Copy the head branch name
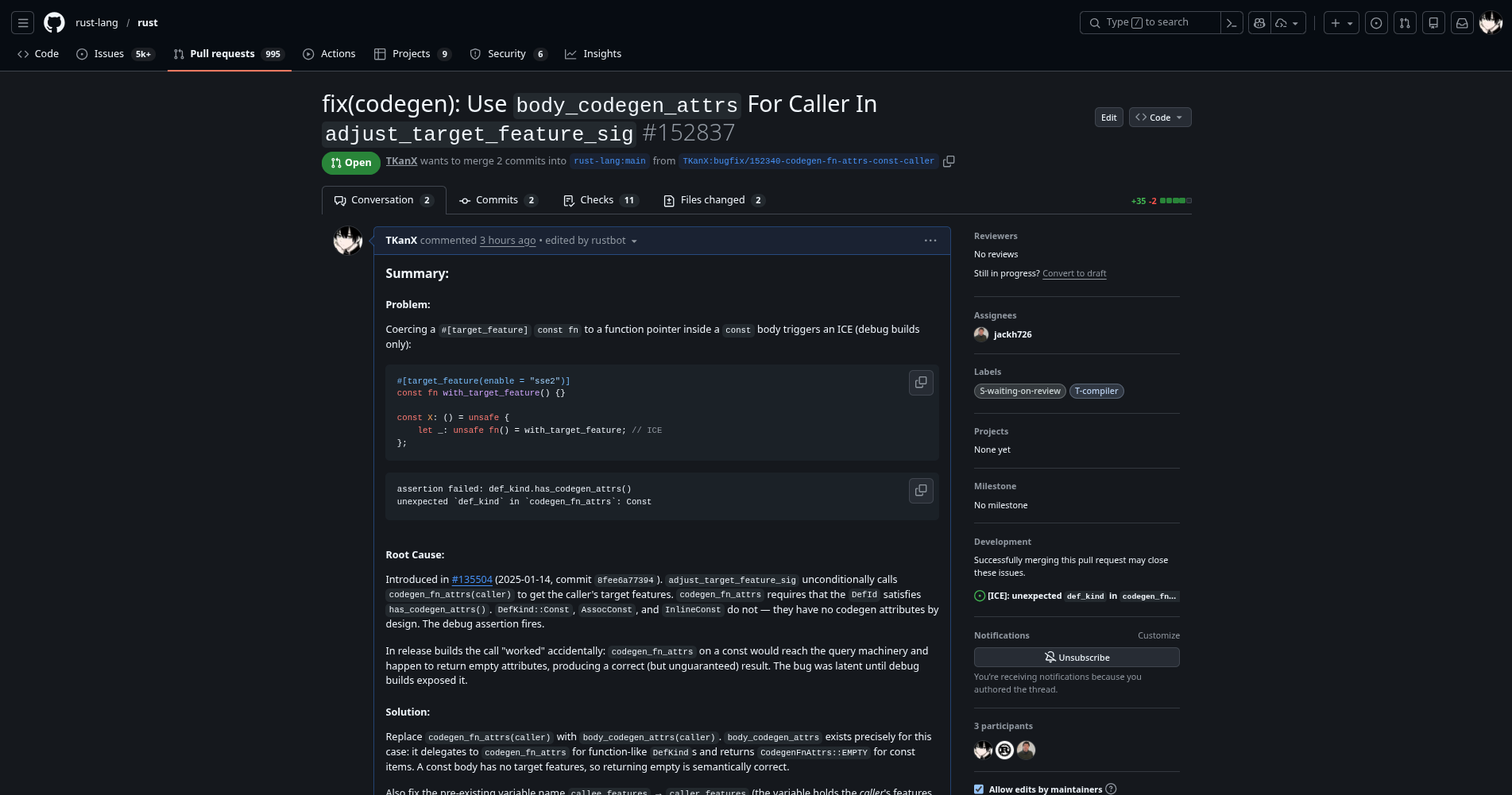This screenshot has width=1512, height=795. [949, 161]
